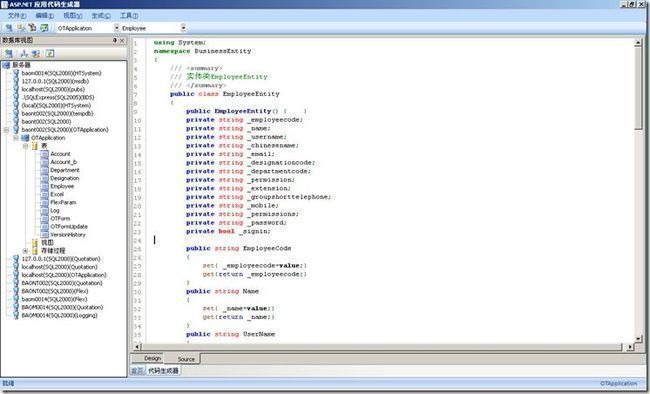The image size is (650, 394).
Task: Select 127.0.0.1(SQL2000)(Quotation) server node
Action: [x=61, y=259]
